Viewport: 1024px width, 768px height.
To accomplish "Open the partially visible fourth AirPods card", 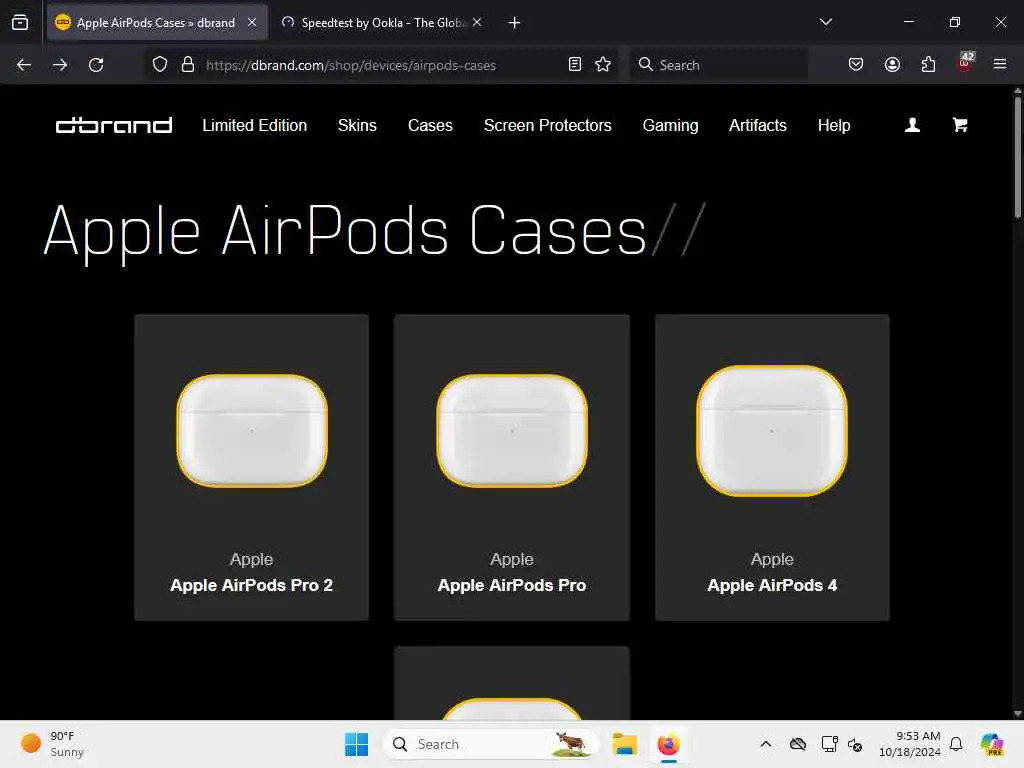I will [x=512, y=683].
